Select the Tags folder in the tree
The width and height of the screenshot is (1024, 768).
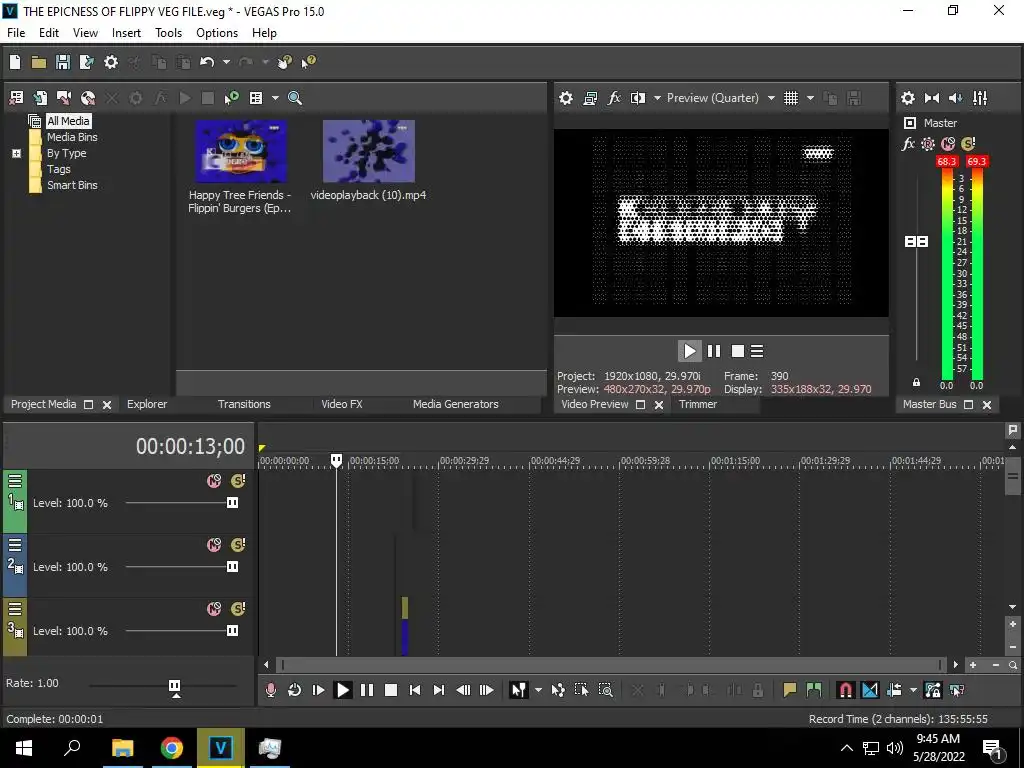(x=59, y=169)
